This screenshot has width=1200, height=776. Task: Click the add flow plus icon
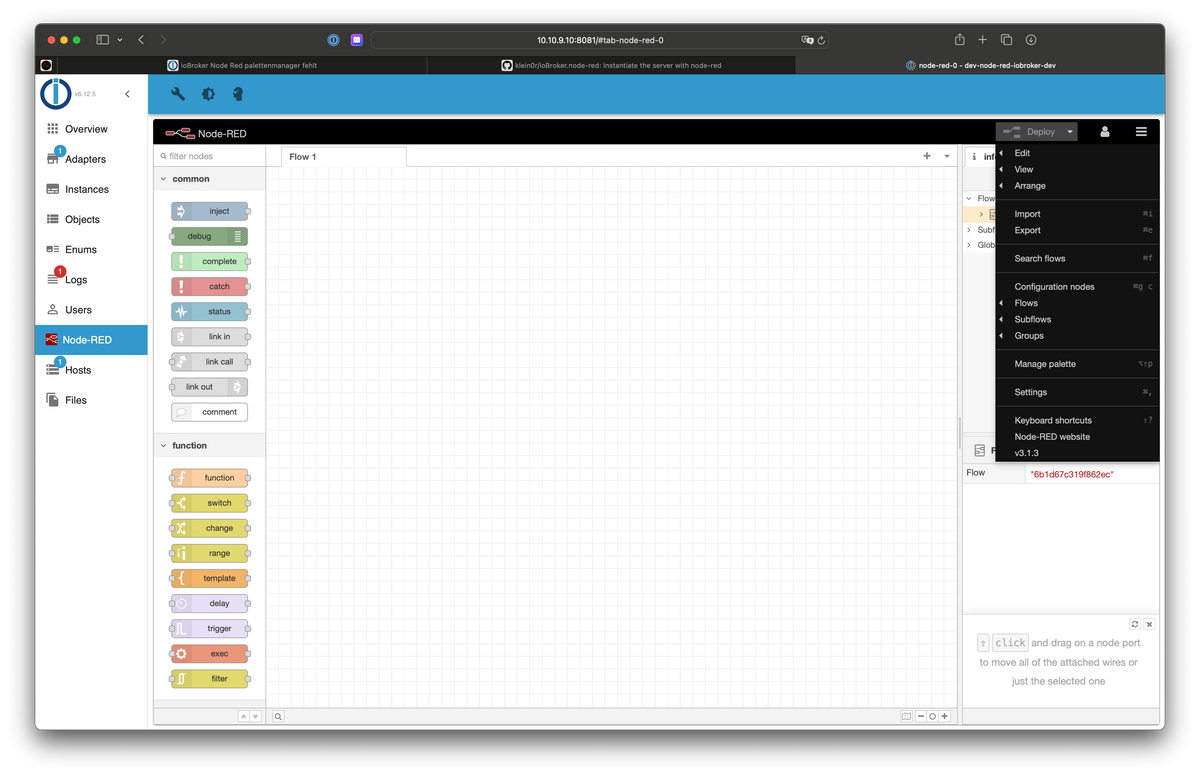tap(927, 156)
